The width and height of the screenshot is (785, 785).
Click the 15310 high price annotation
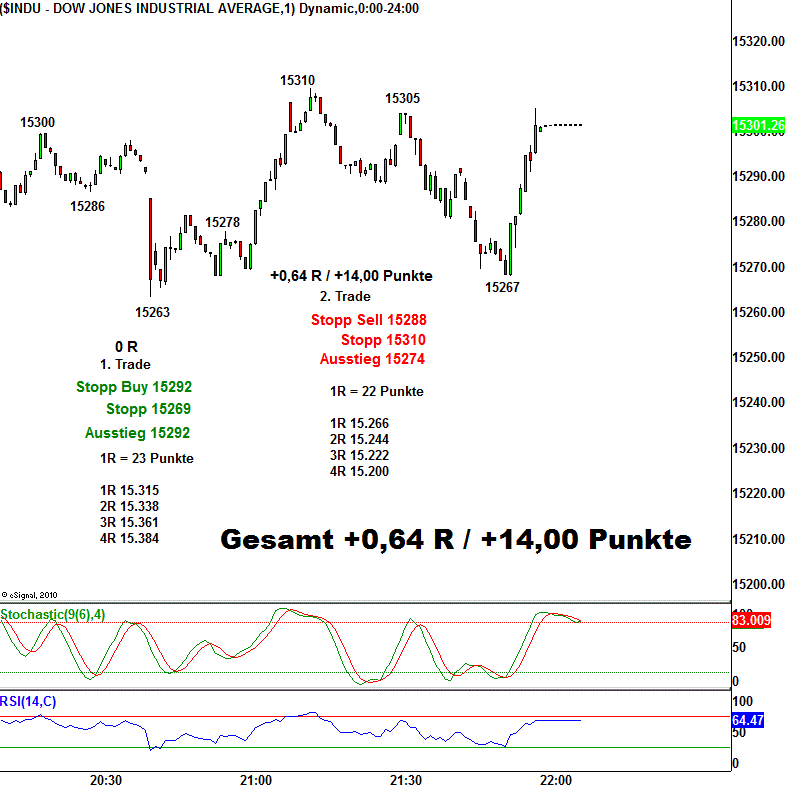point(297,81)
